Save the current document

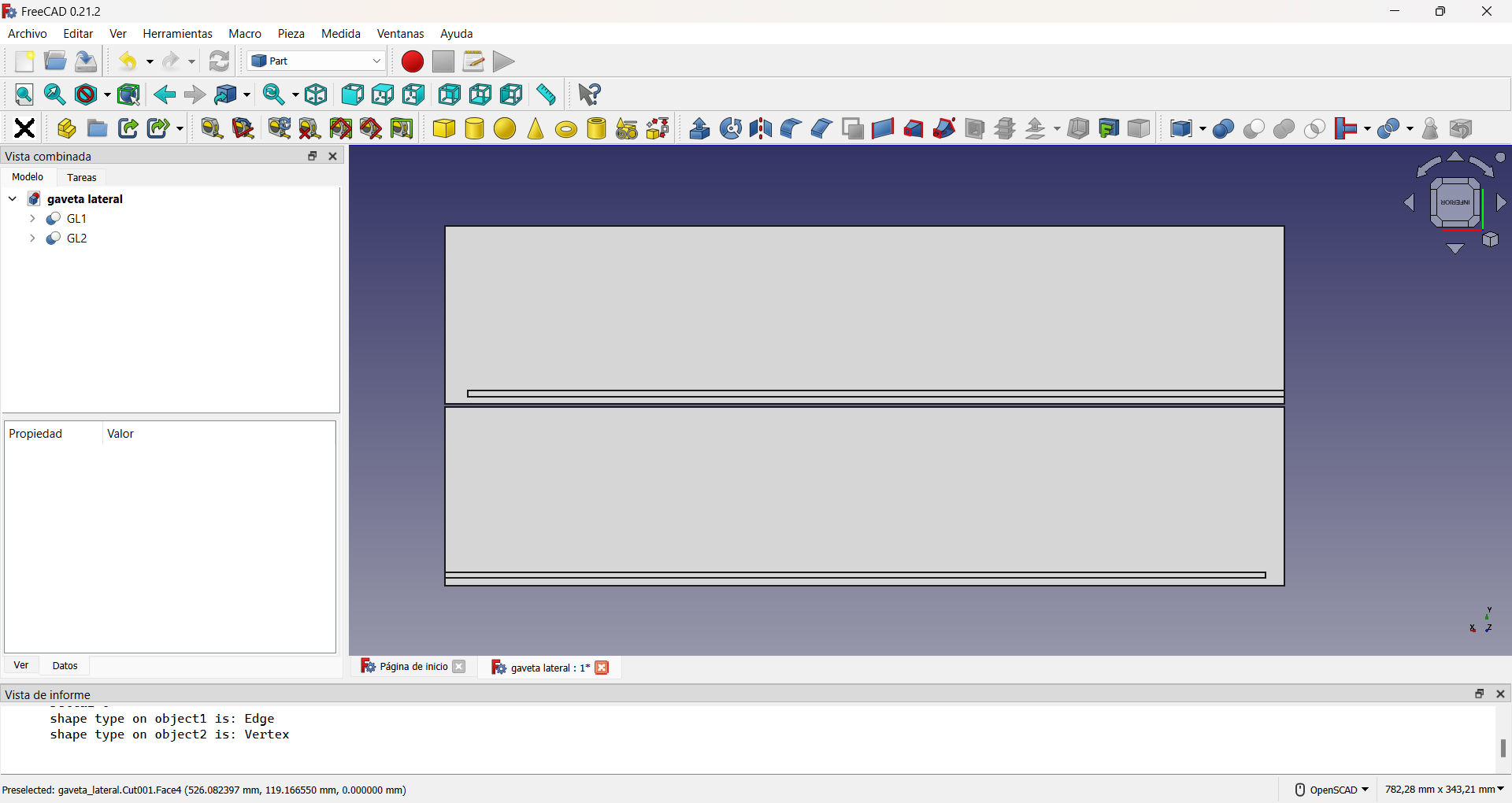point(86,61)
